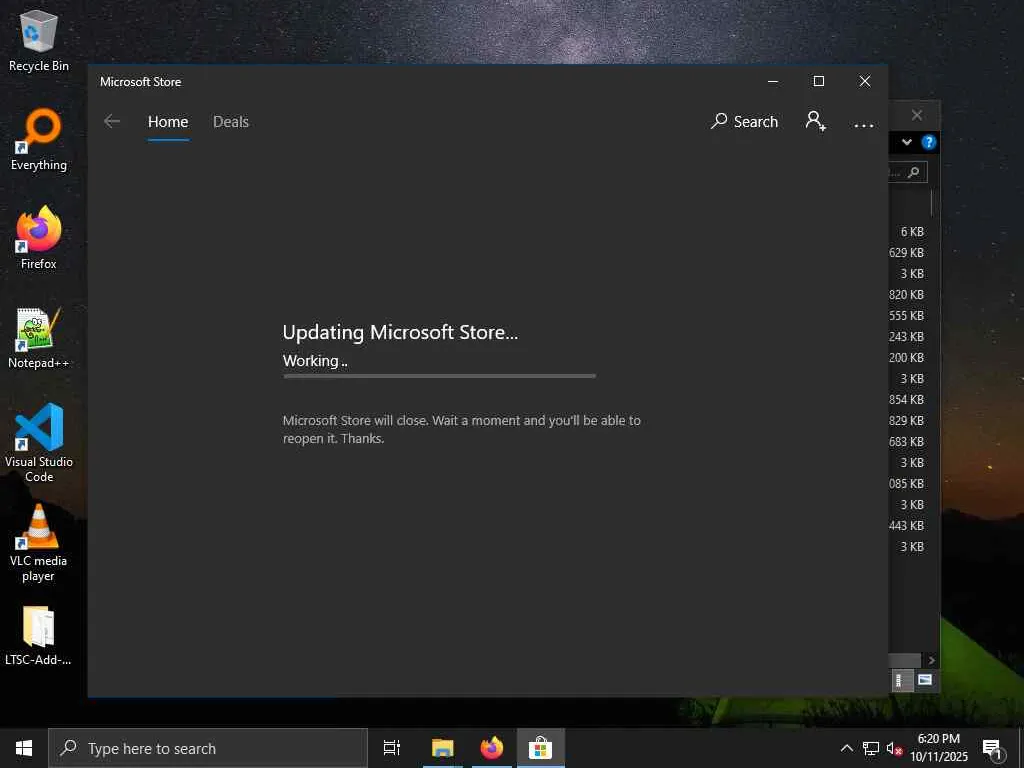
Task: Select the 683 KB file size entry
Action: (906, 441)
